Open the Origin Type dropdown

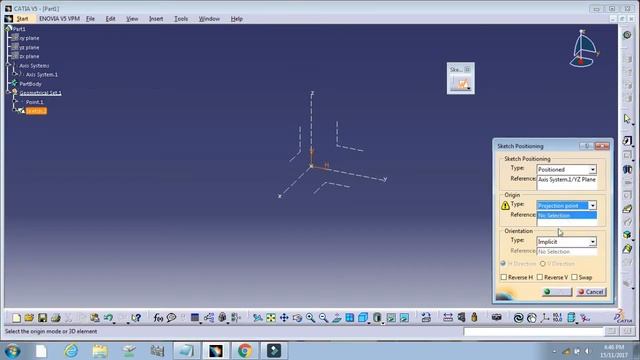(x=592, y=205)
